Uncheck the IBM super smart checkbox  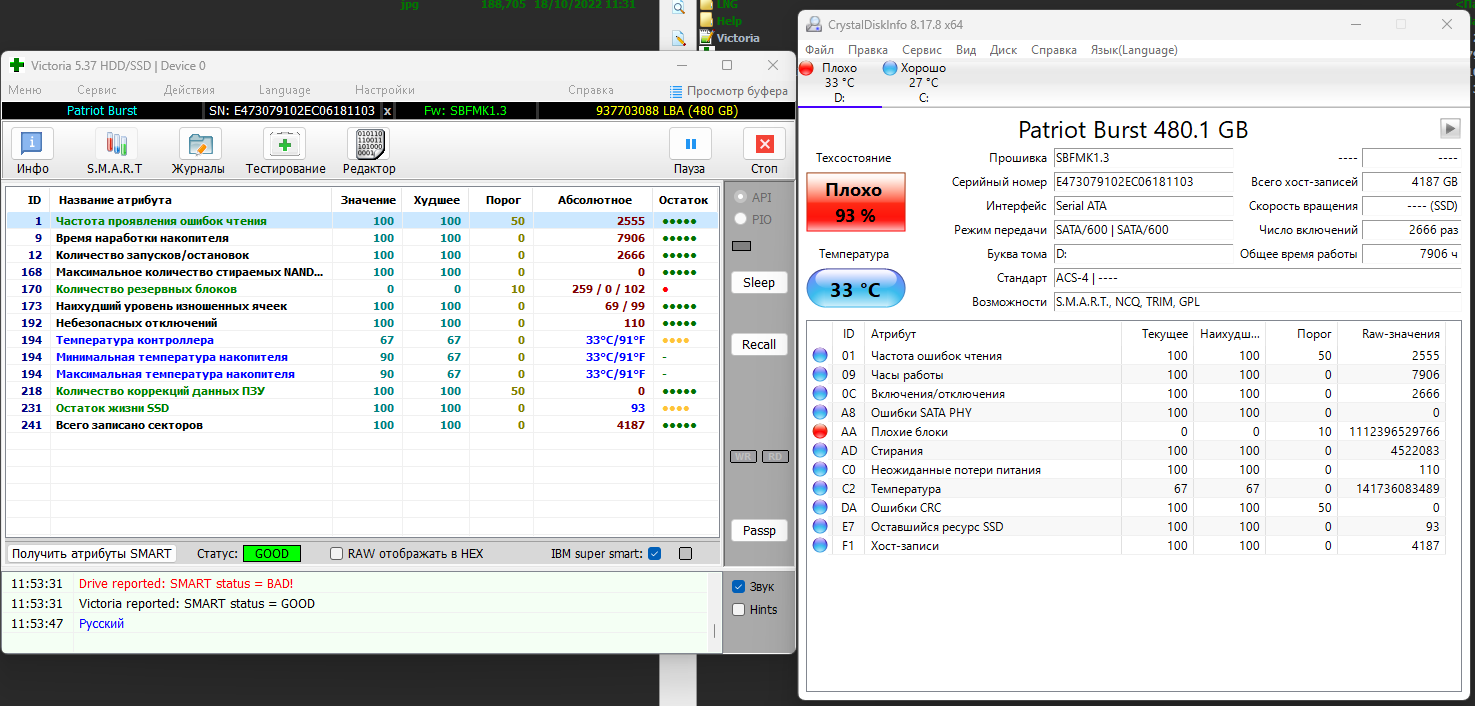click(x=654, y=554)
